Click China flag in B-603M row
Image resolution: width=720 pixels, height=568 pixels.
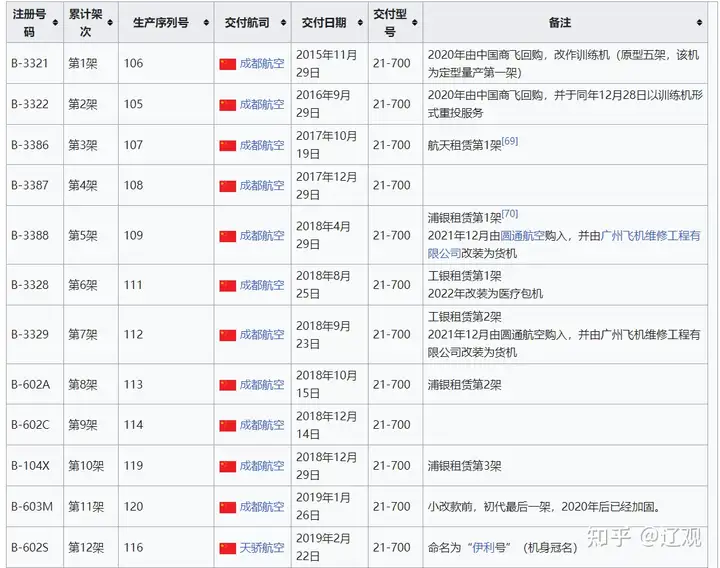point(227,507)
